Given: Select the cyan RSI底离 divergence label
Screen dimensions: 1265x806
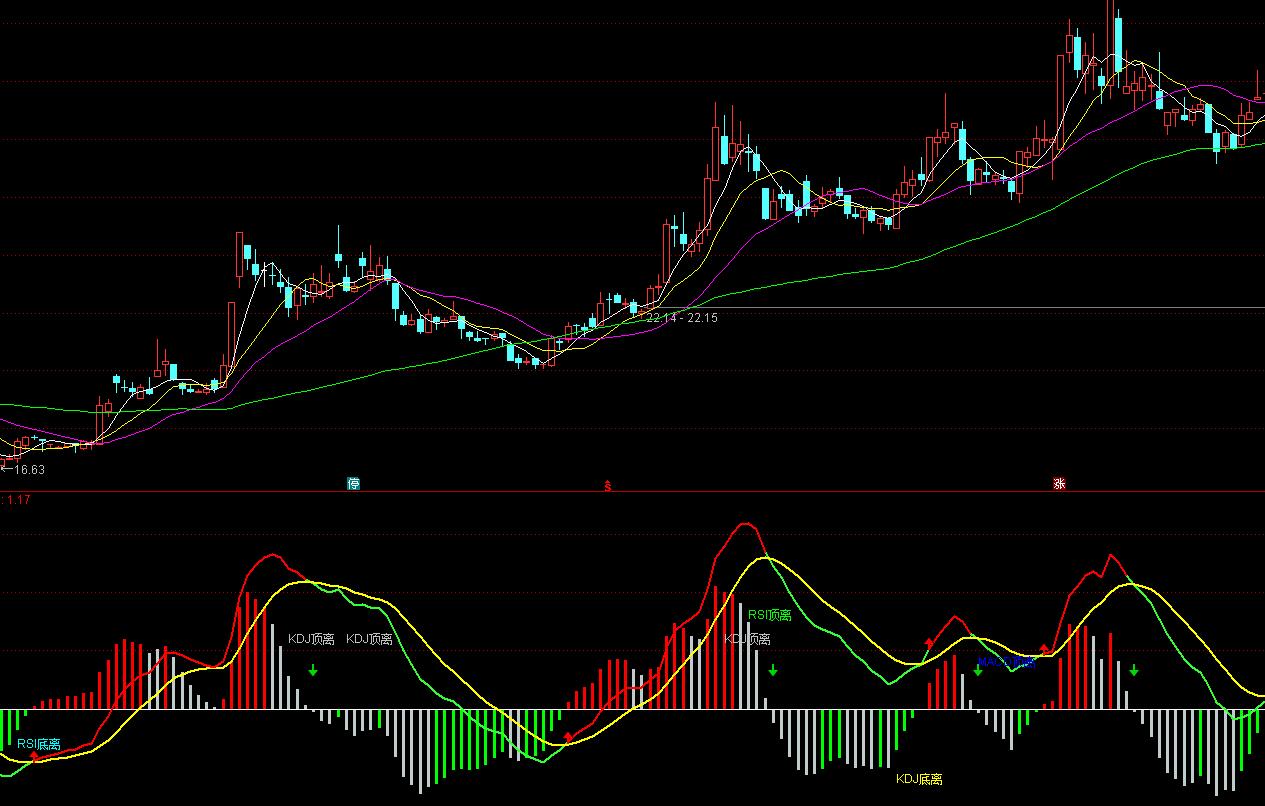Looking at the screenshot, I should pos(38,744).
